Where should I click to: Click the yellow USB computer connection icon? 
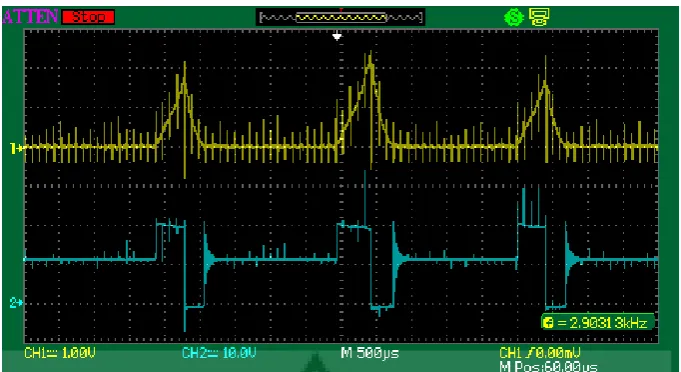[x=539, y=17]
